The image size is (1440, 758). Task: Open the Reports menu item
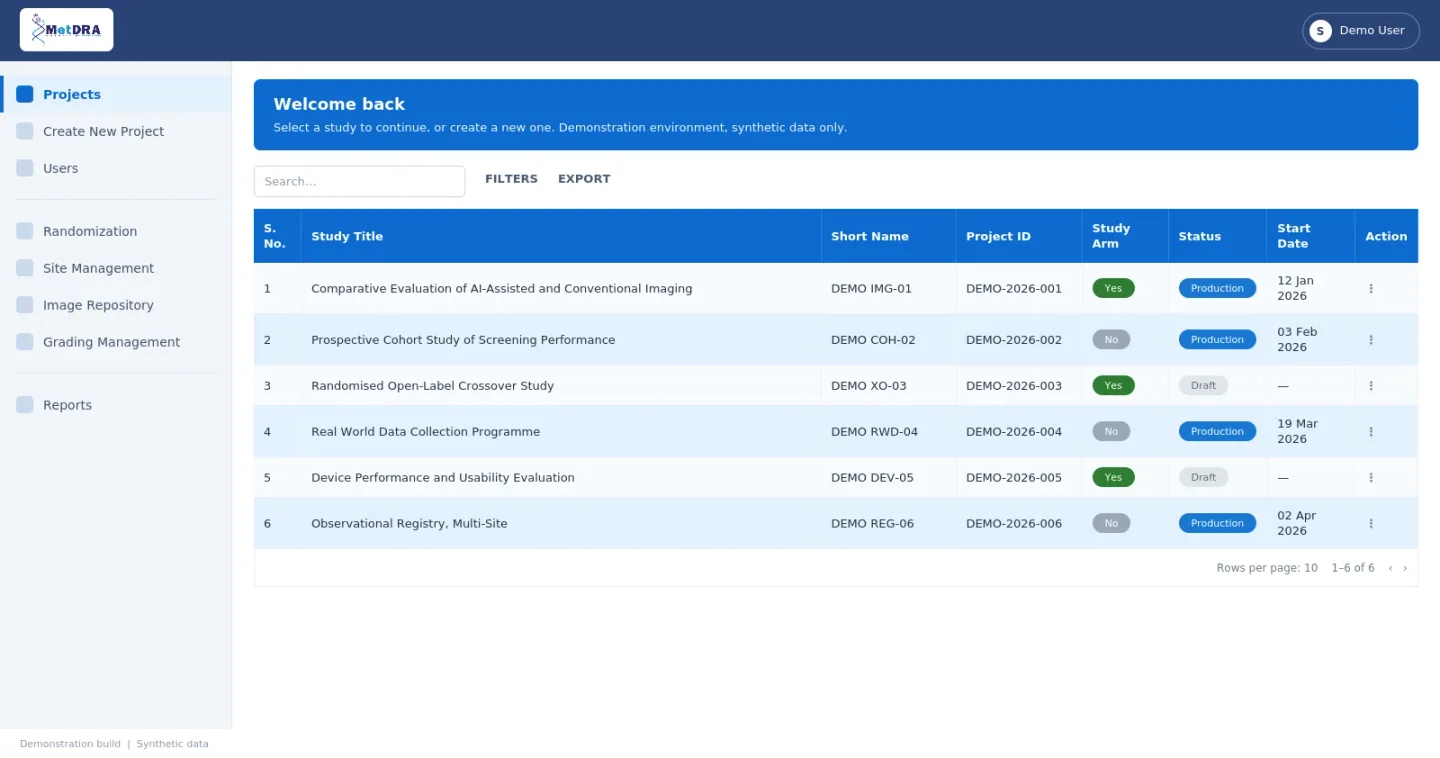pos(116,405)
